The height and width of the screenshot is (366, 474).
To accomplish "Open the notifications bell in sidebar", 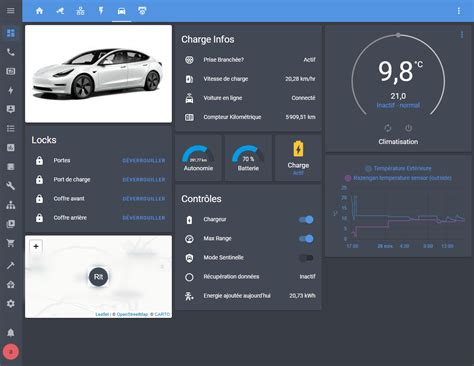I will 11,332.
